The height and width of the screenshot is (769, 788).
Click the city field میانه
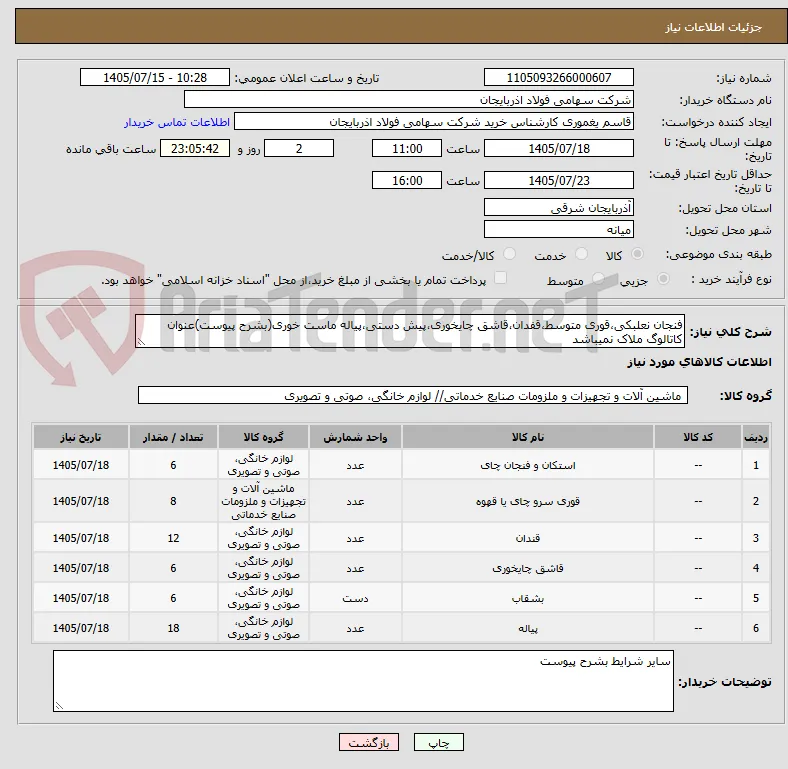tap(558, 229)
